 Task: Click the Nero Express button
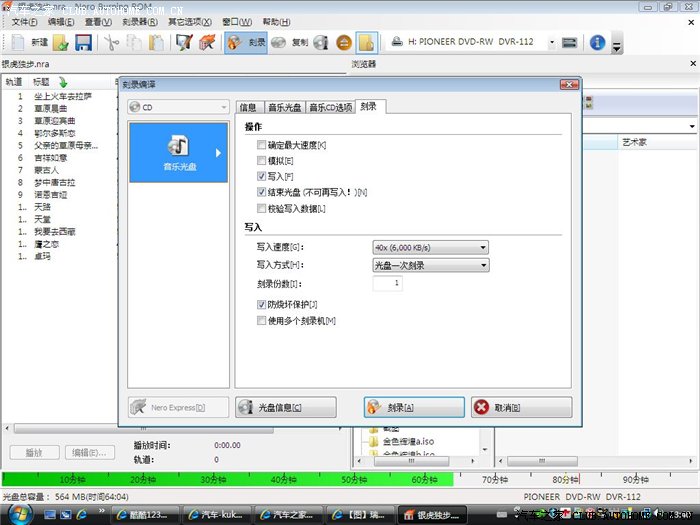coord(178,408)
